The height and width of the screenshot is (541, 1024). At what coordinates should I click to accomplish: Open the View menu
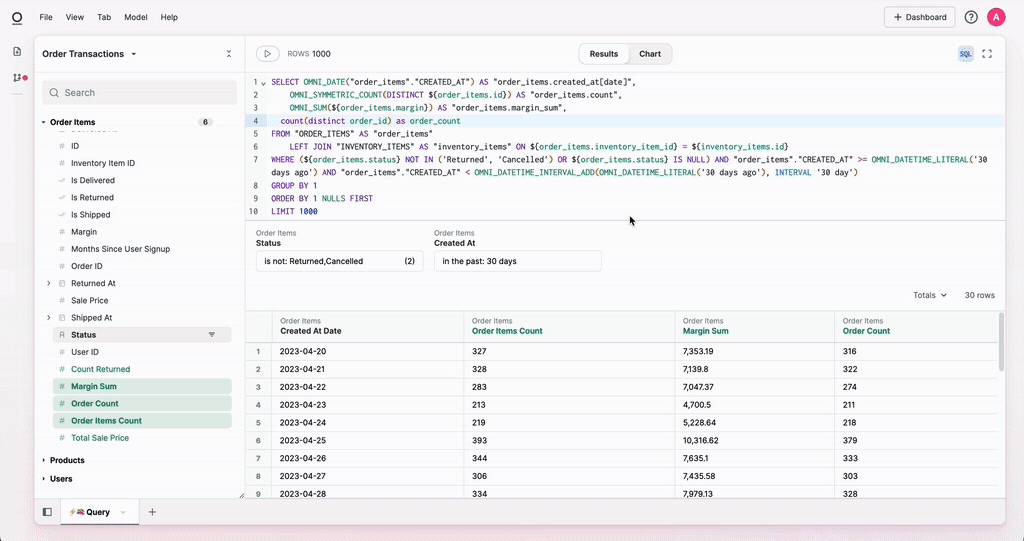tap(74, 17)
